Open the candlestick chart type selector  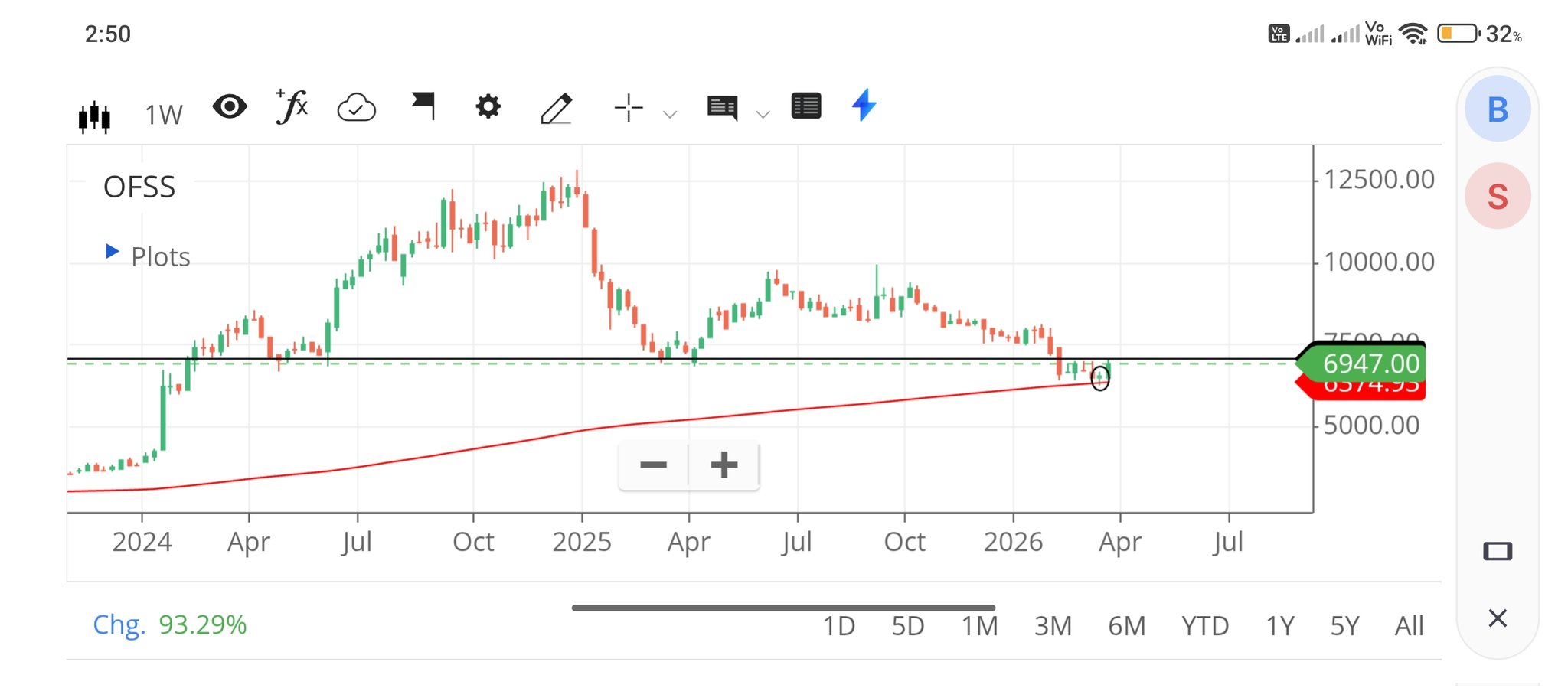coord(94,116)
